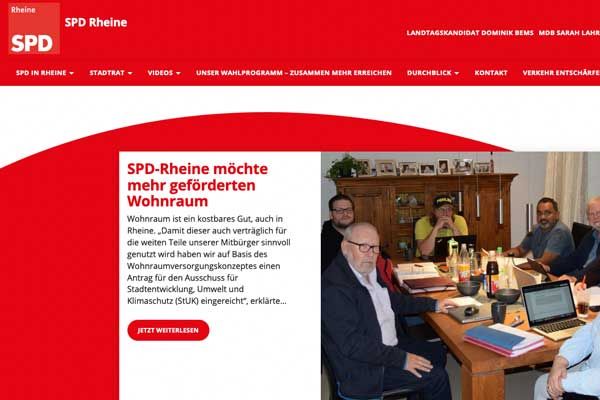Open Landtagskandidat Dominik Bems link
The image size is (600, 400).
click(470, 33)
